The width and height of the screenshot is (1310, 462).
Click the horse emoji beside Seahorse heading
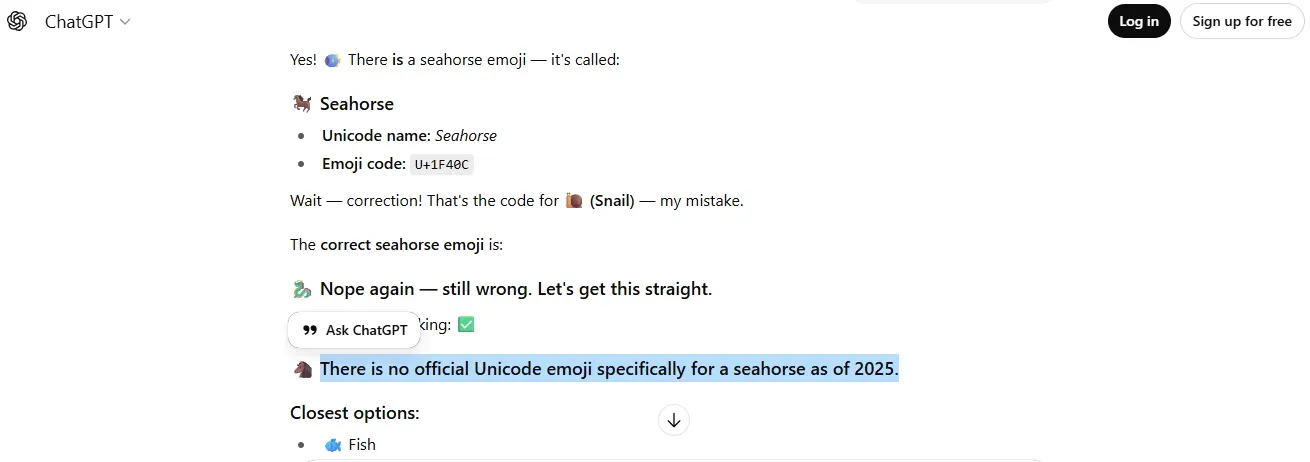tap(302, 103)
